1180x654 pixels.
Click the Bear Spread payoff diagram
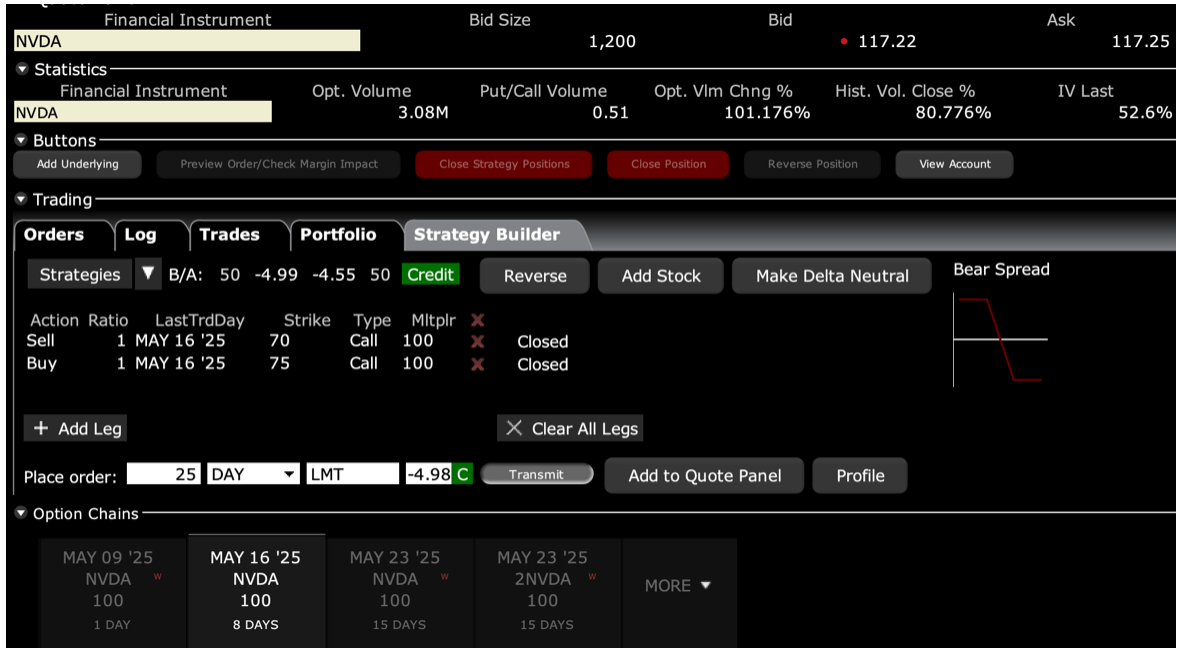tap(1000, 339)
